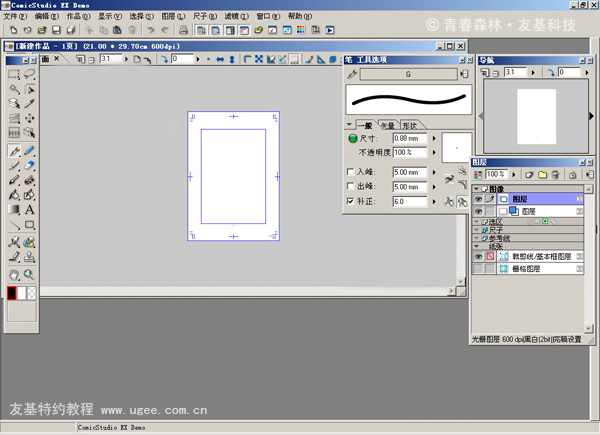Select the hand pan tool
Image resolution: width=600 pixels, height=435 pixels.
pyautogui.click(x=14, y=274)
